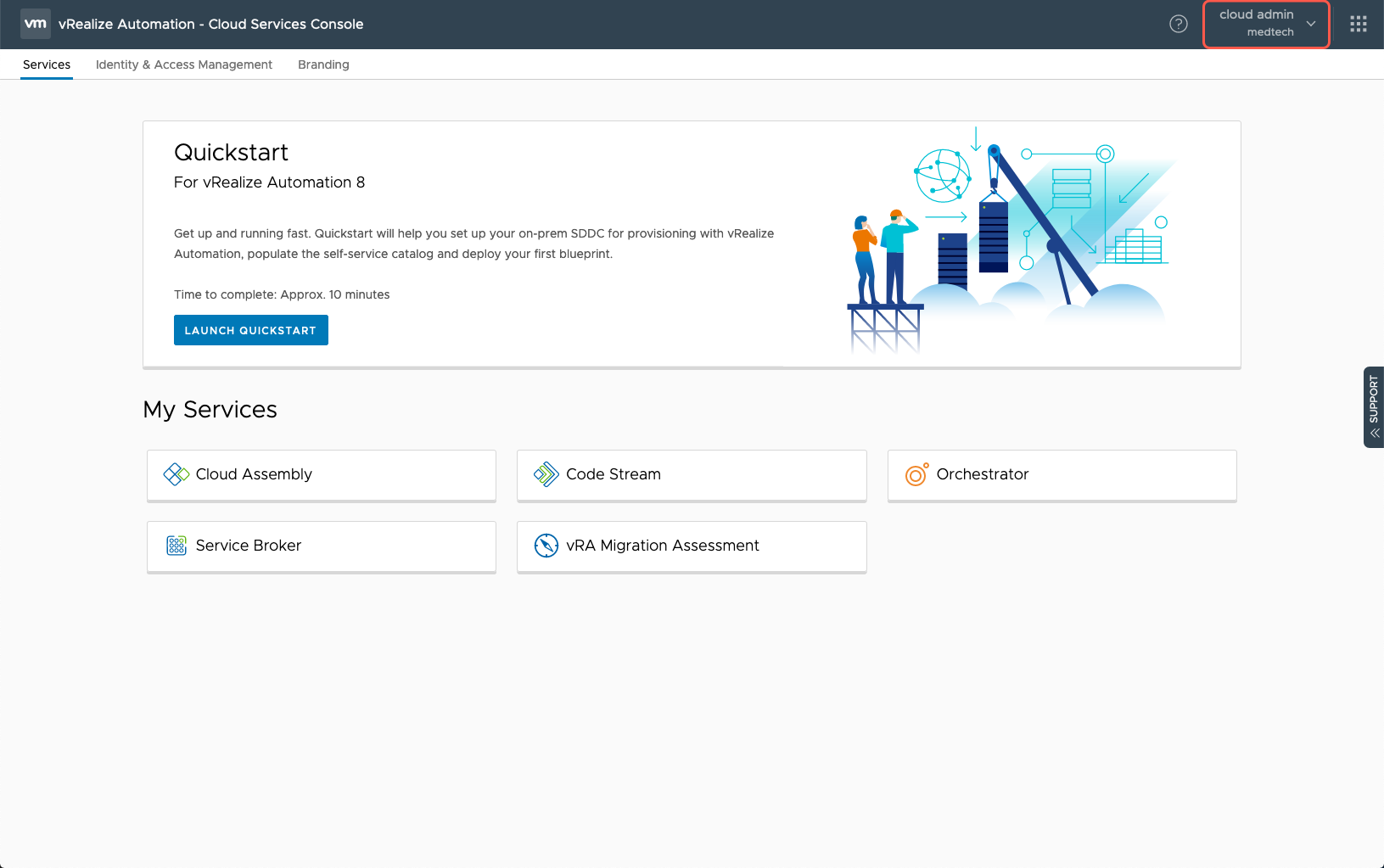Viewport: 1384px width, 868px height.
Task: Go to the Branding tab
Action: click(323, 64)
